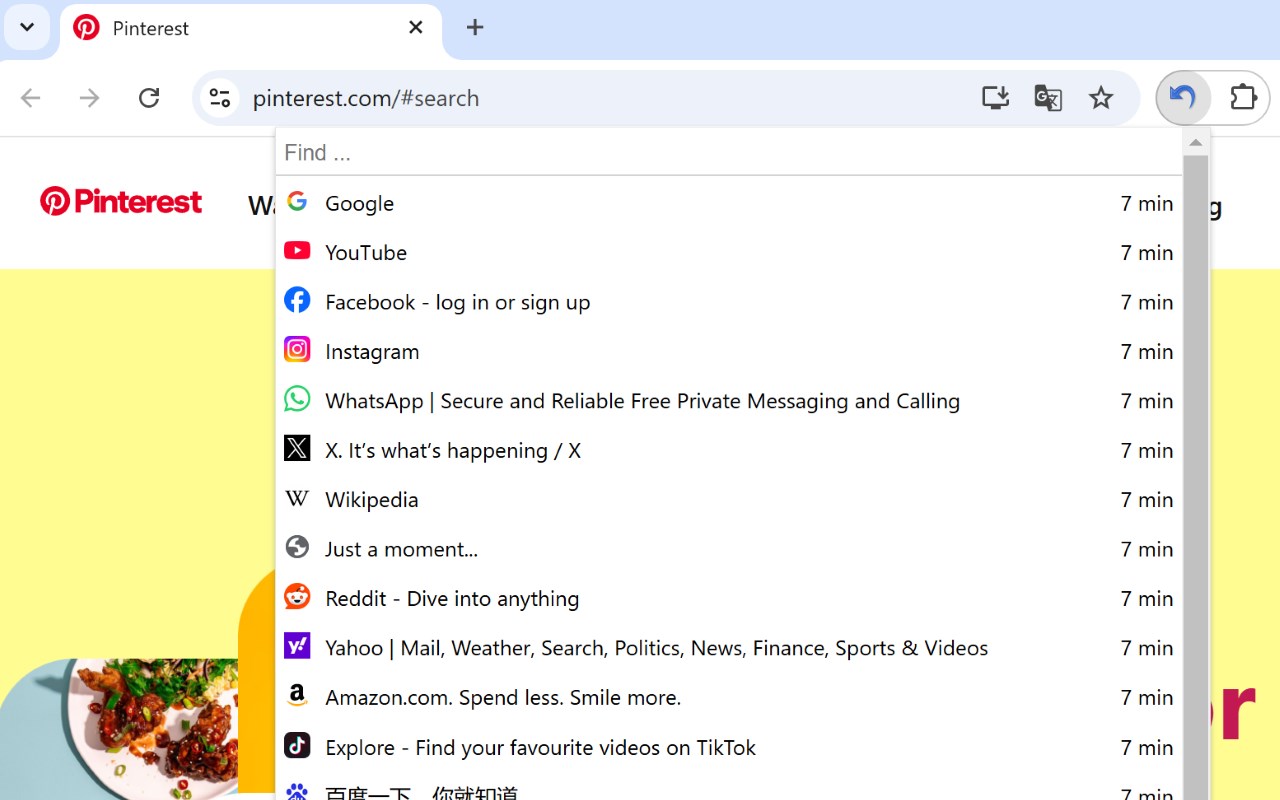
Task: Click the install app icon in address bar
Action: point(995,98)
